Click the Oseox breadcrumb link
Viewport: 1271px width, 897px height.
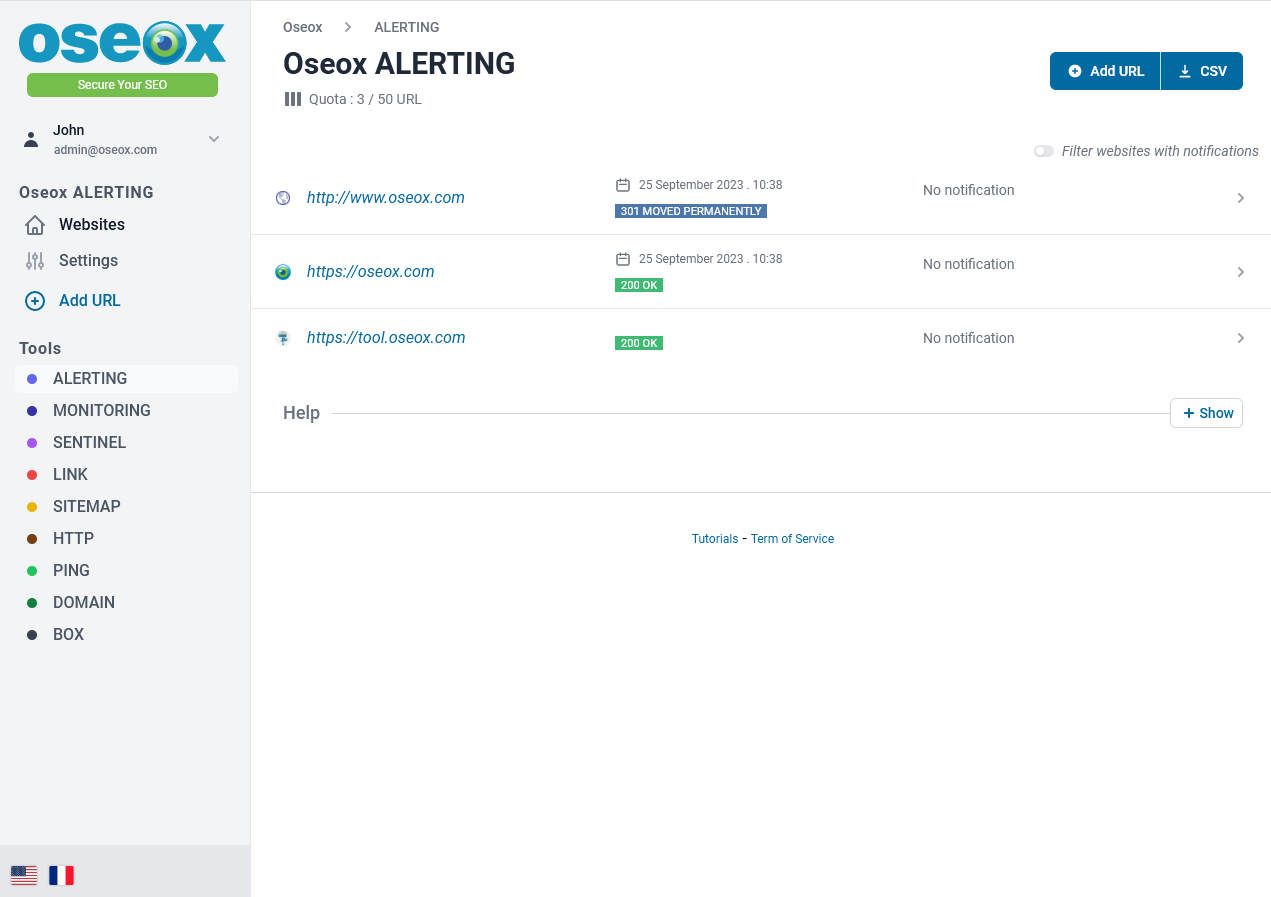[x=303, y=27]
